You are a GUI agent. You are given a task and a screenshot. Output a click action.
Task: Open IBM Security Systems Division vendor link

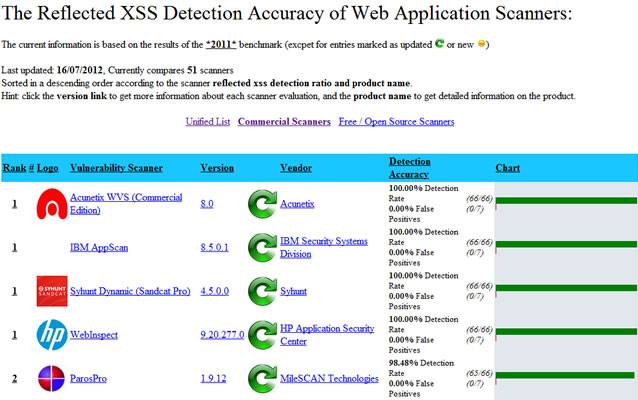[323, 247]
